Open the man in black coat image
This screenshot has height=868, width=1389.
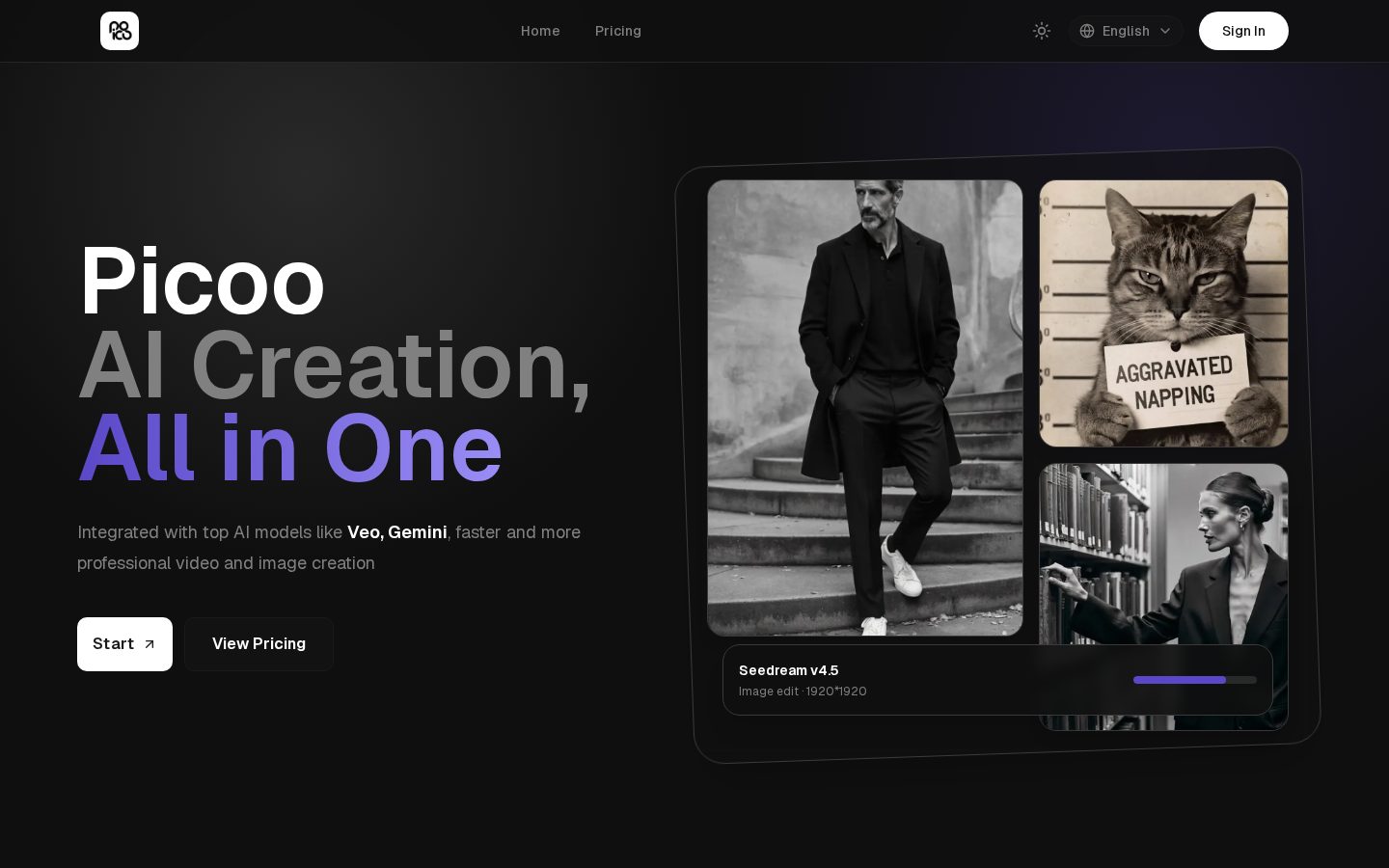pos(865,408)
